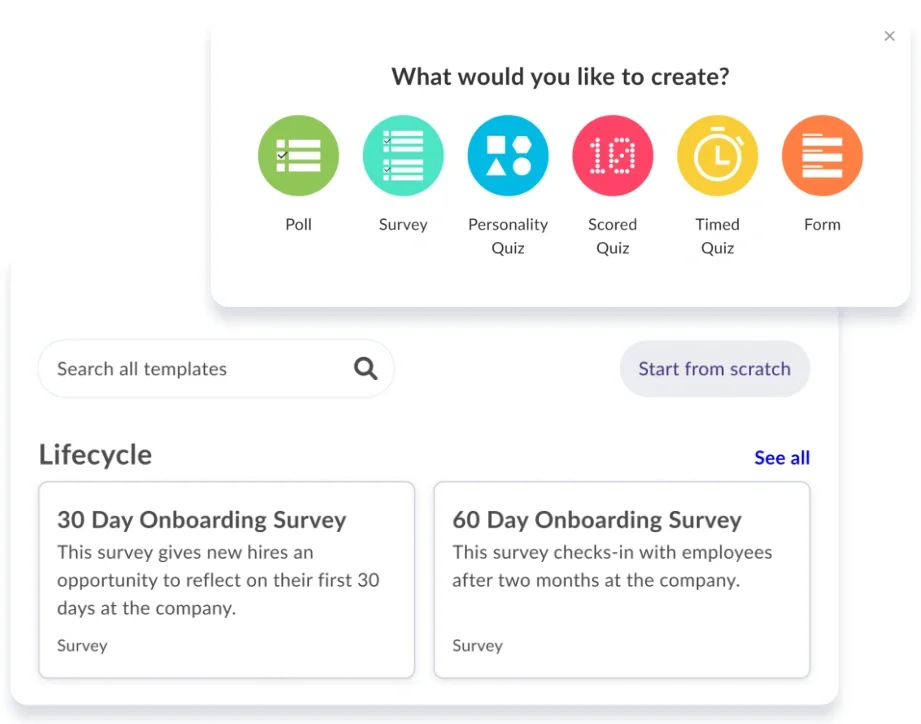
Task: Focus the Search all templates field
Action: [216, 369]
